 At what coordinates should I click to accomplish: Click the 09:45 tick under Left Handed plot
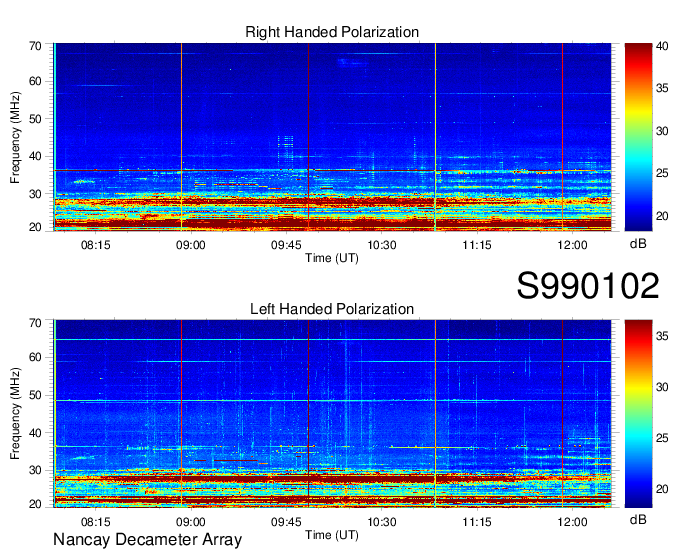point(286,522)
